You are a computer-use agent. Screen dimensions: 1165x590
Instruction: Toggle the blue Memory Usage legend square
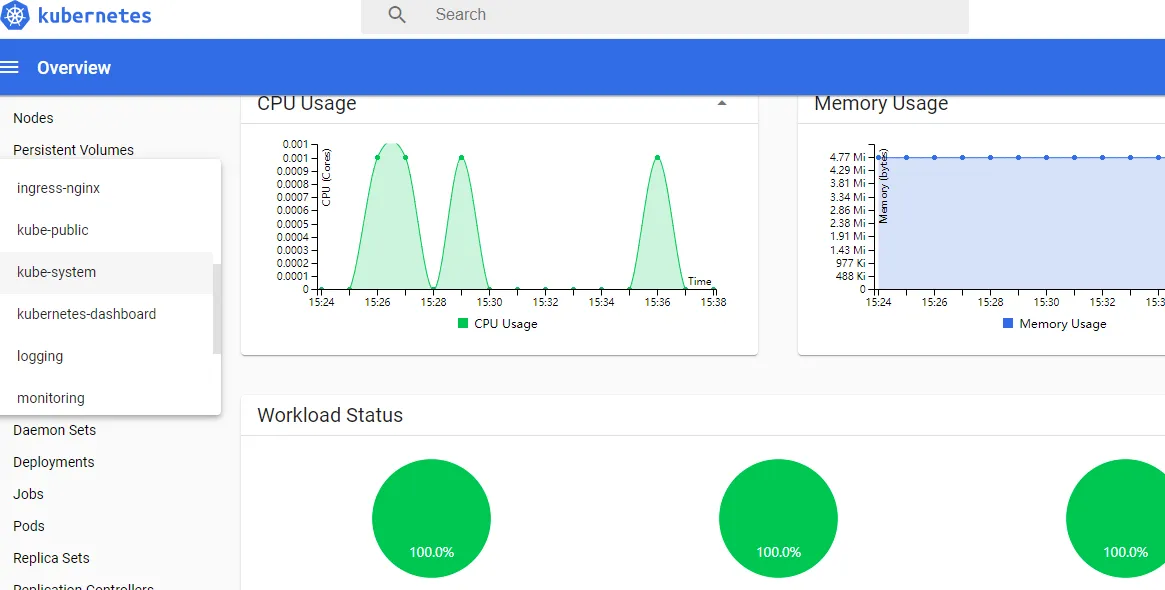tap(1007, 323)
